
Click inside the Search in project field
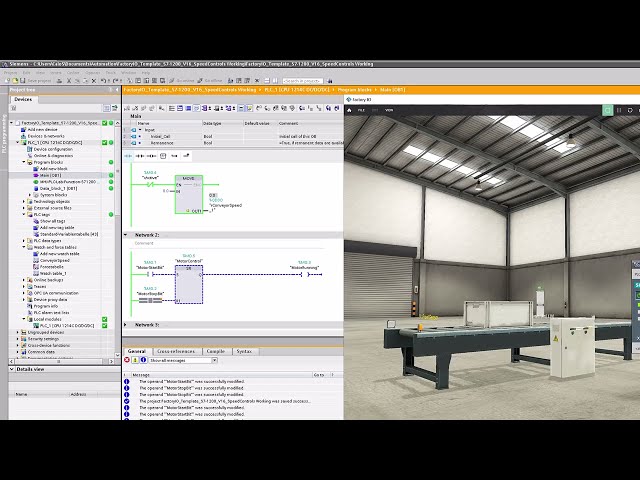pos(302,81)
